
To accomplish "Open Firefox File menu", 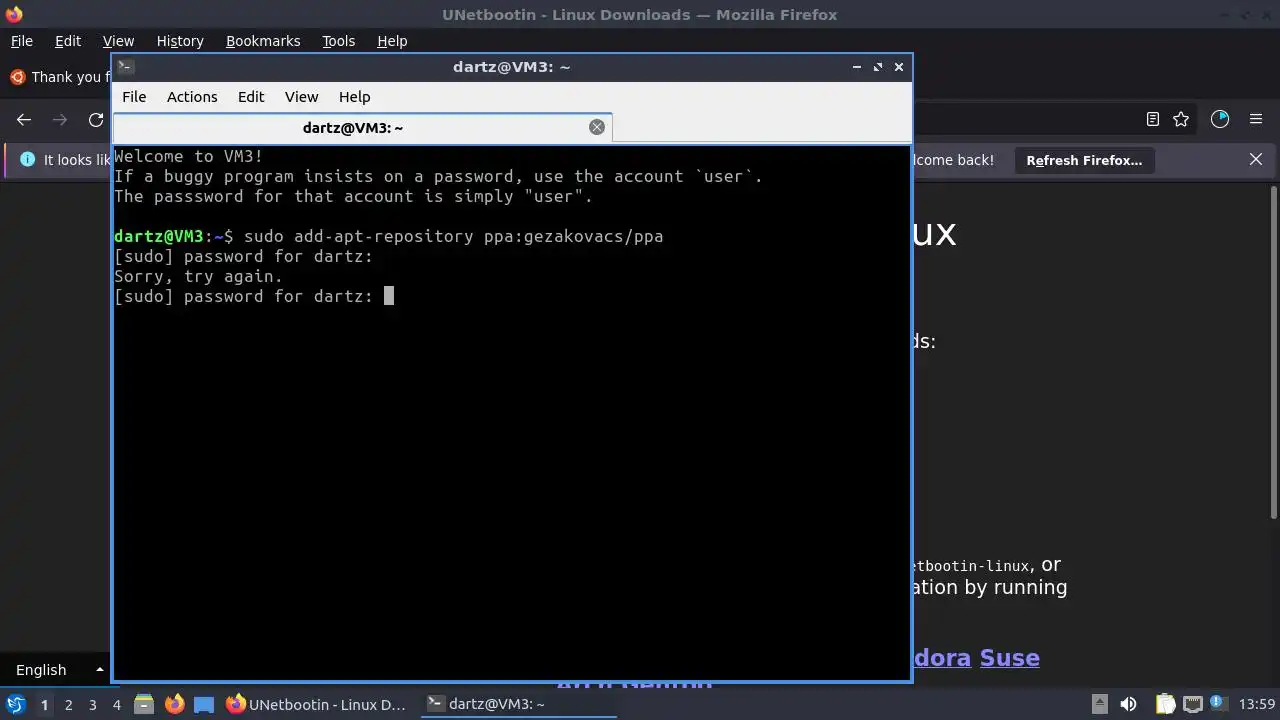I will point(21,41).
